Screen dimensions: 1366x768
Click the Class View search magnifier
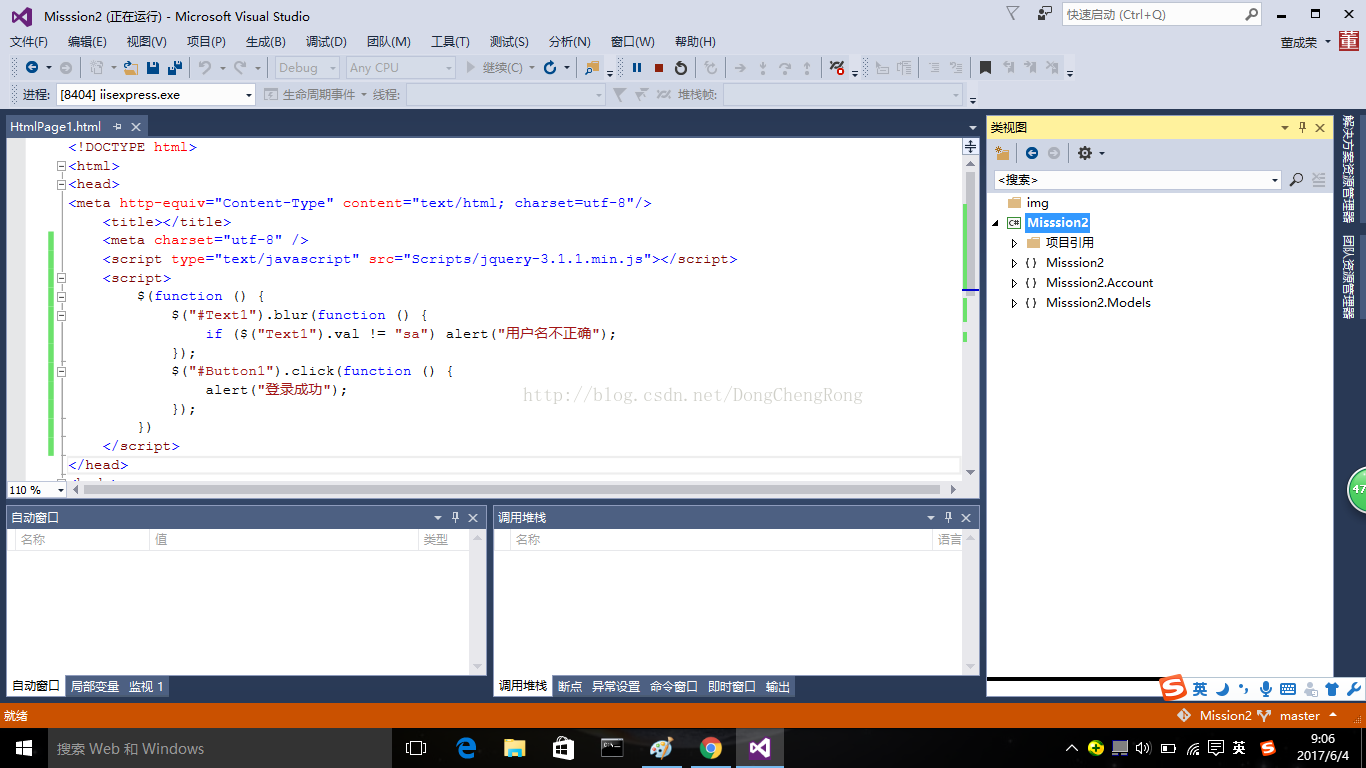click(1296, 180)
